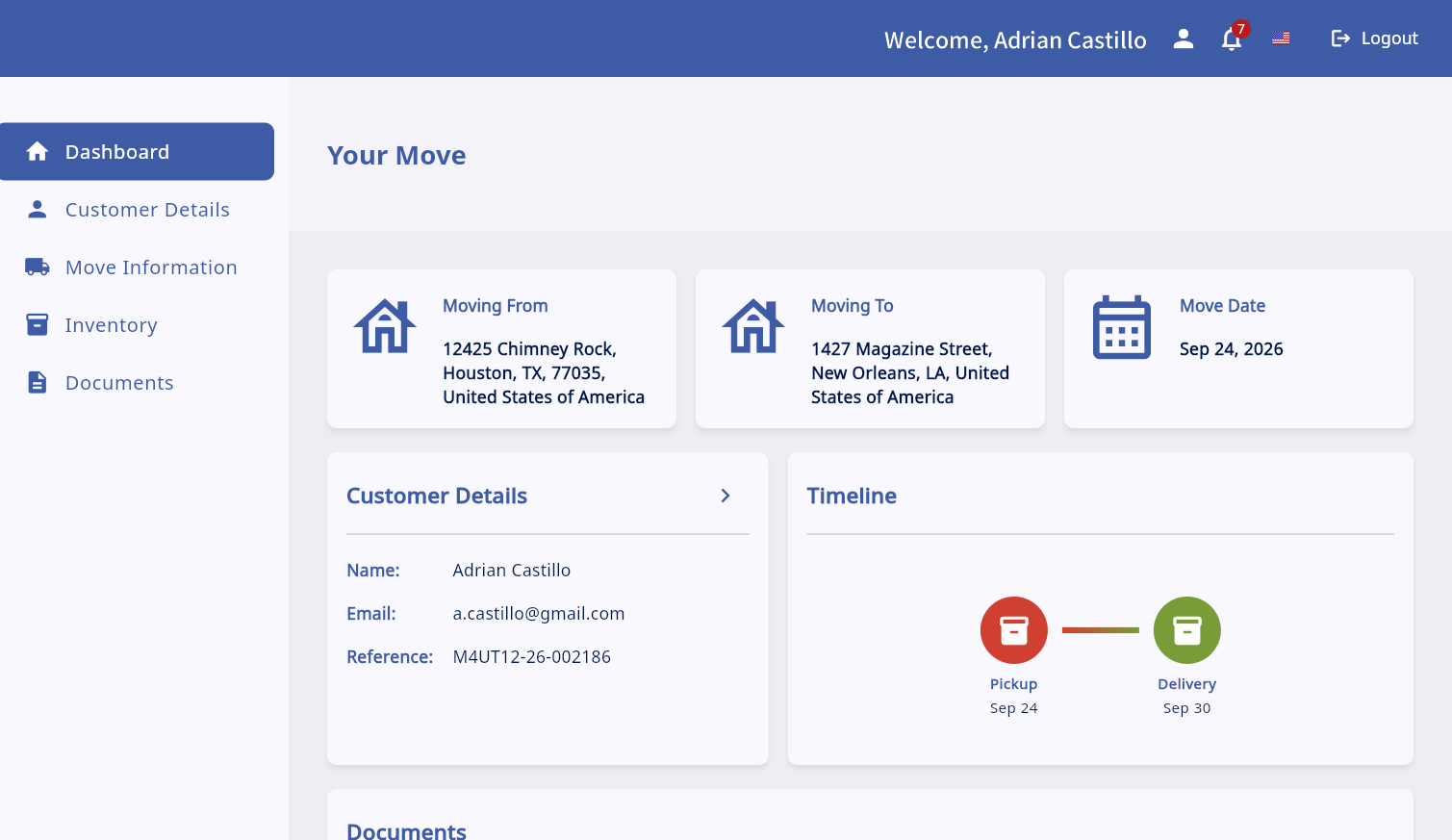Open notifications bell with 7 badge

tap(1233, 38)
